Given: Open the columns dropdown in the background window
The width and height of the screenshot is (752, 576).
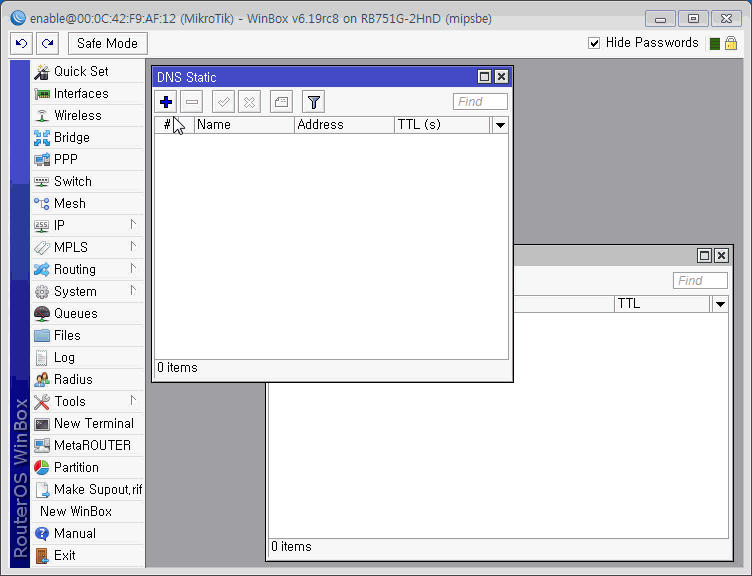Looking at the screenshot, I should 720,304.
